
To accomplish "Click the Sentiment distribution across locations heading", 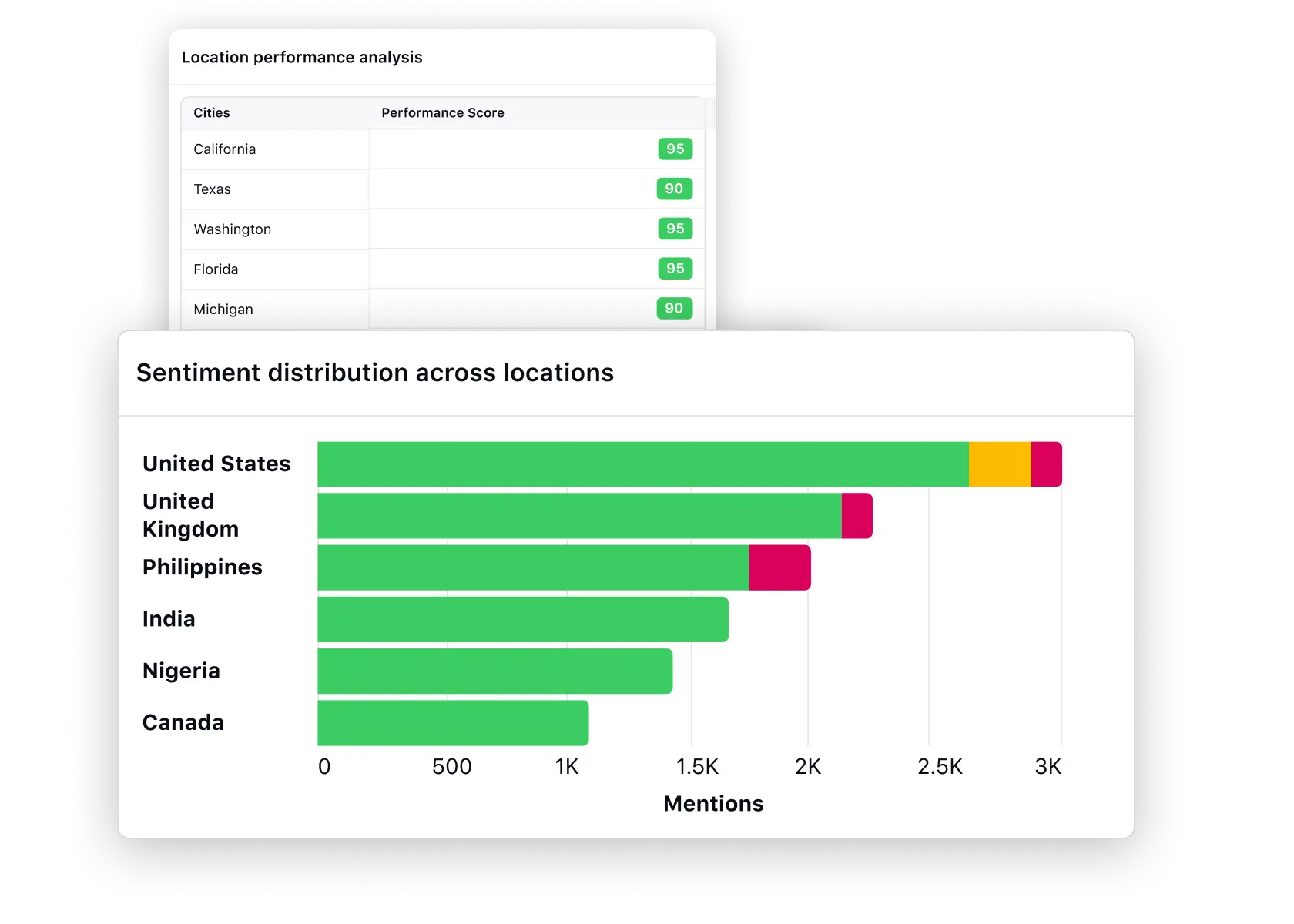I will click(x=376, y=373).
